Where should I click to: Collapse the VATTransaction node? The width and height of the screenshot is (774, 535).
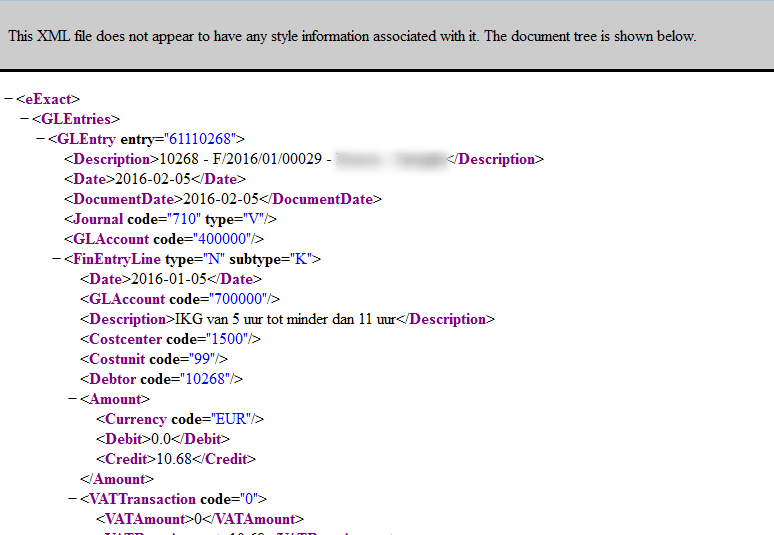73,499
